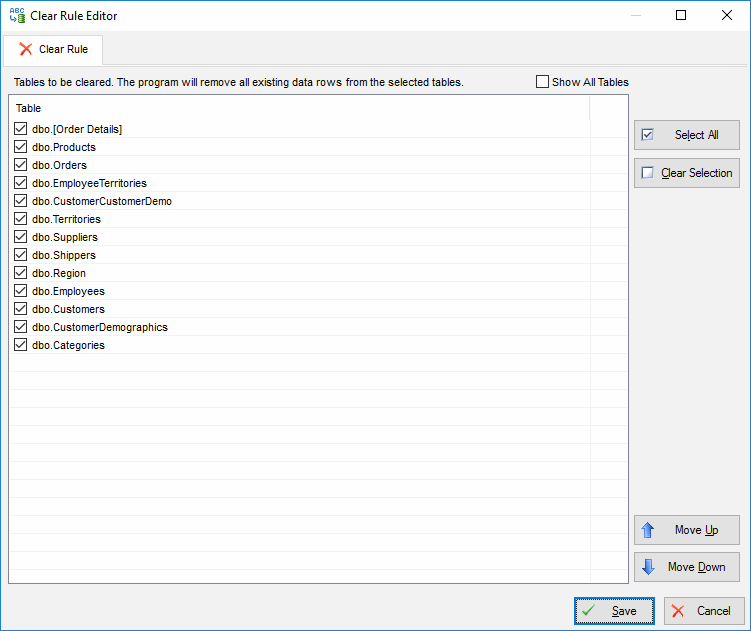Select the dbo.Region row text
This screenshot has width=751, height=631.
(x=59, y=274)
